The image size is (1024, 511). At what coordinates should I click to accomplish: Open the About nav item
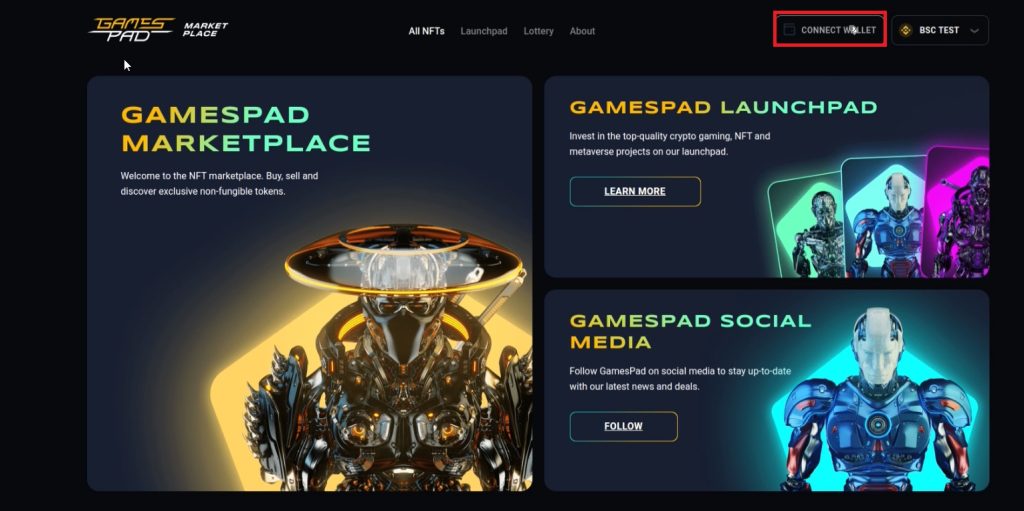coord(582,31)
